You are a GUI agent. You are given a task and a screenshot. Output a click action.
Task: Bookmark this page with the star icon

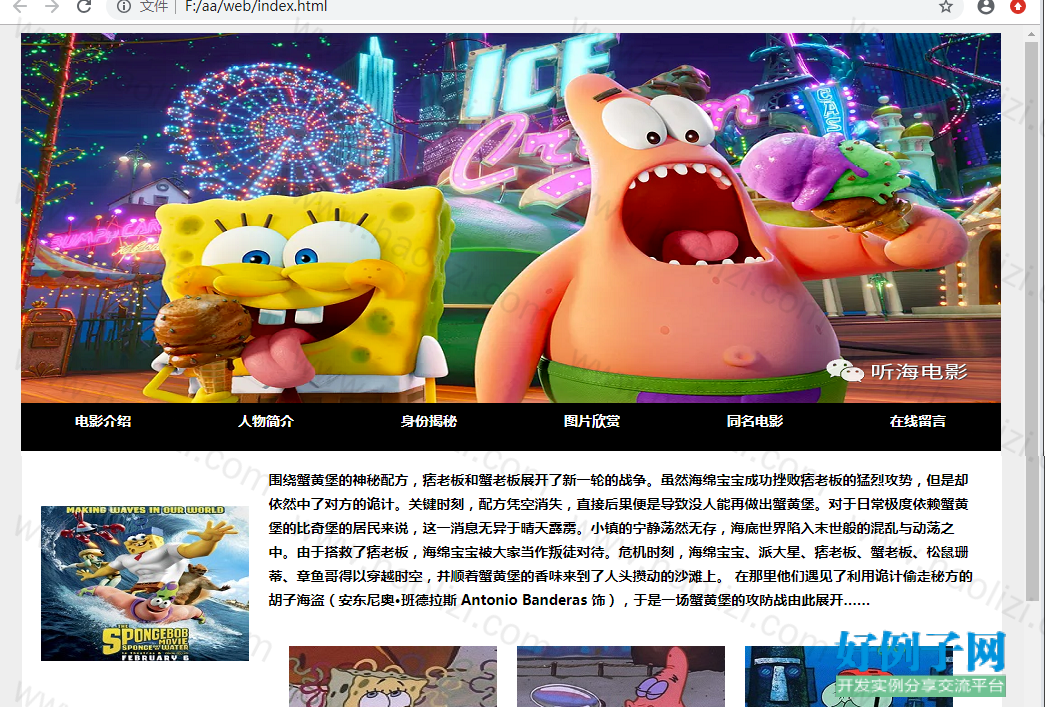(x=945, y=7)
